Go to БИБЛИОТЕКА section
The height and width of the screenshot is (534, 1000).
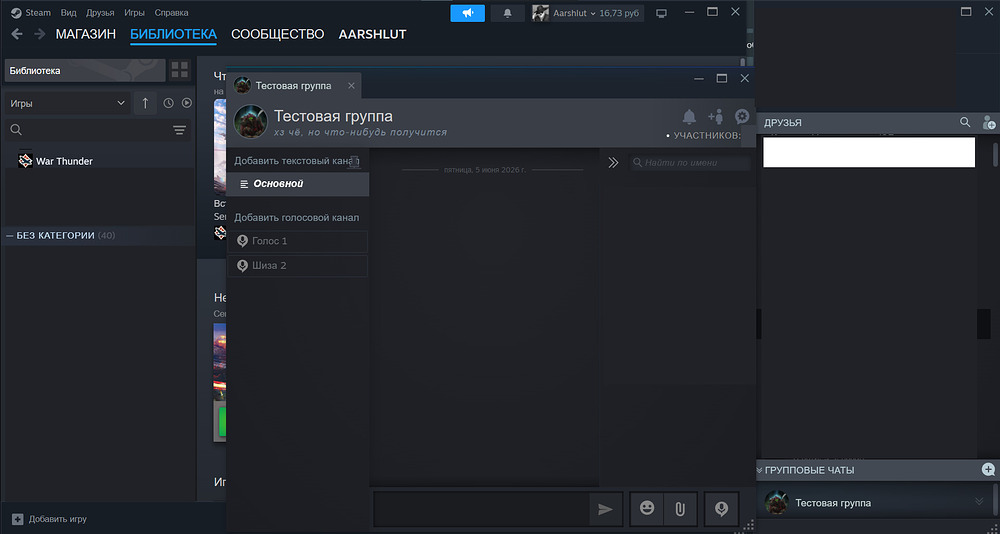tap(173, 34)
